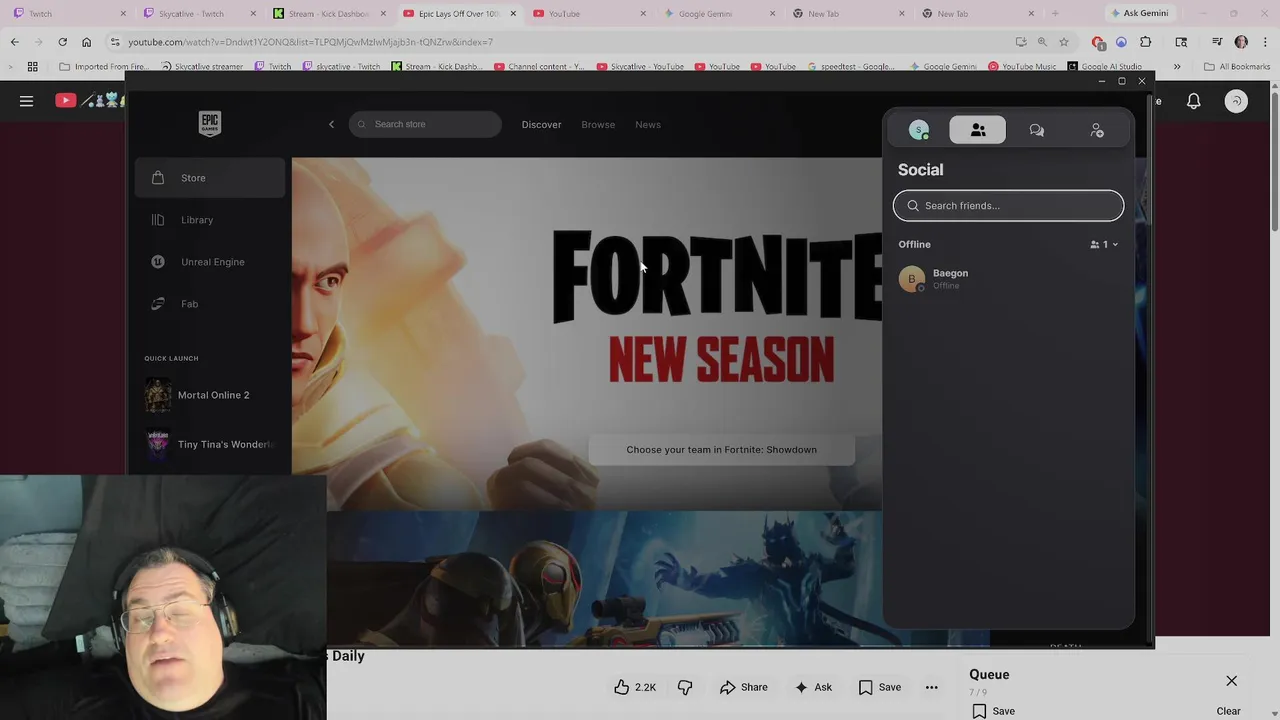Click the Library grid icon
Screen dimensions: 1280x720
(158, 220)
